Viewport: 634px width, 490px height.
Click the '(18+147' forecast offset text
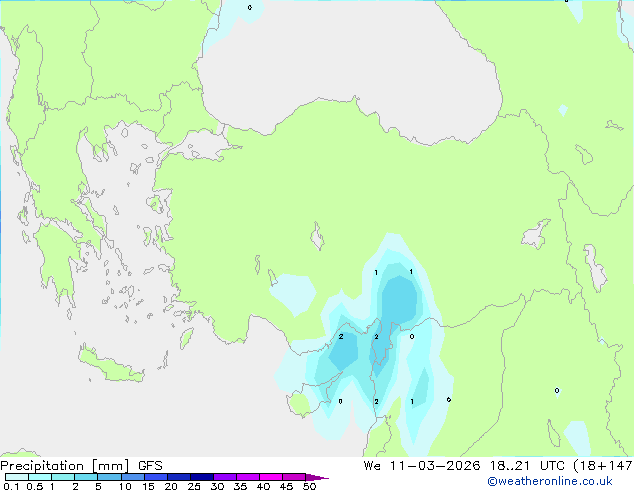click(603, 466)
